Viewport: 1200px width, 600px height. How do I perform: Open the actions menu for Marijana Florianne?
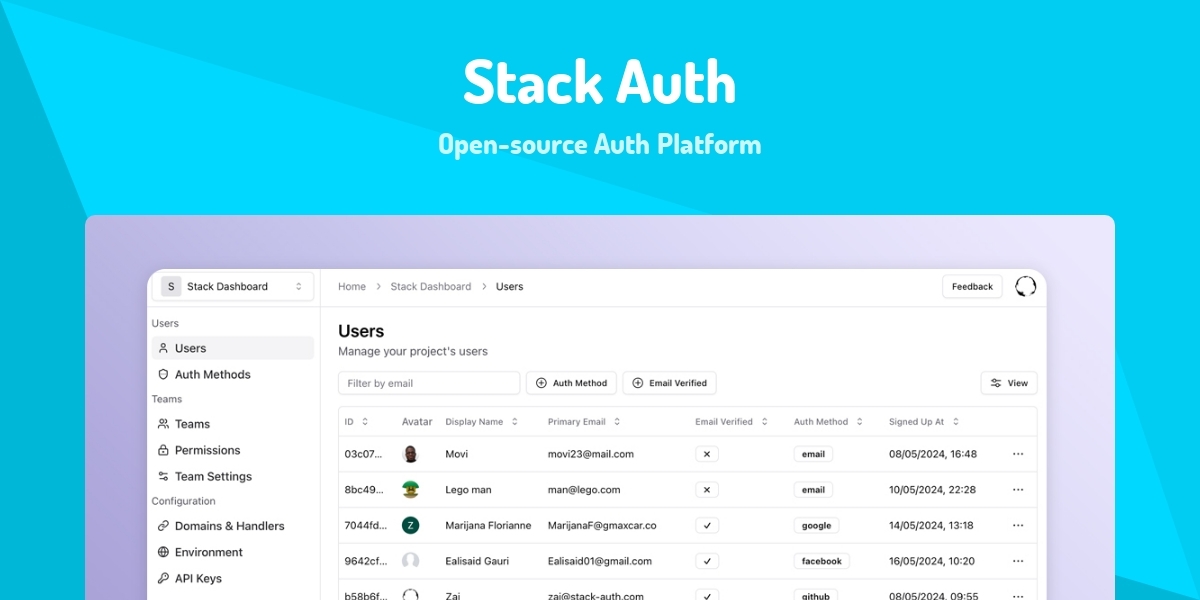[x=1018, y=525]
